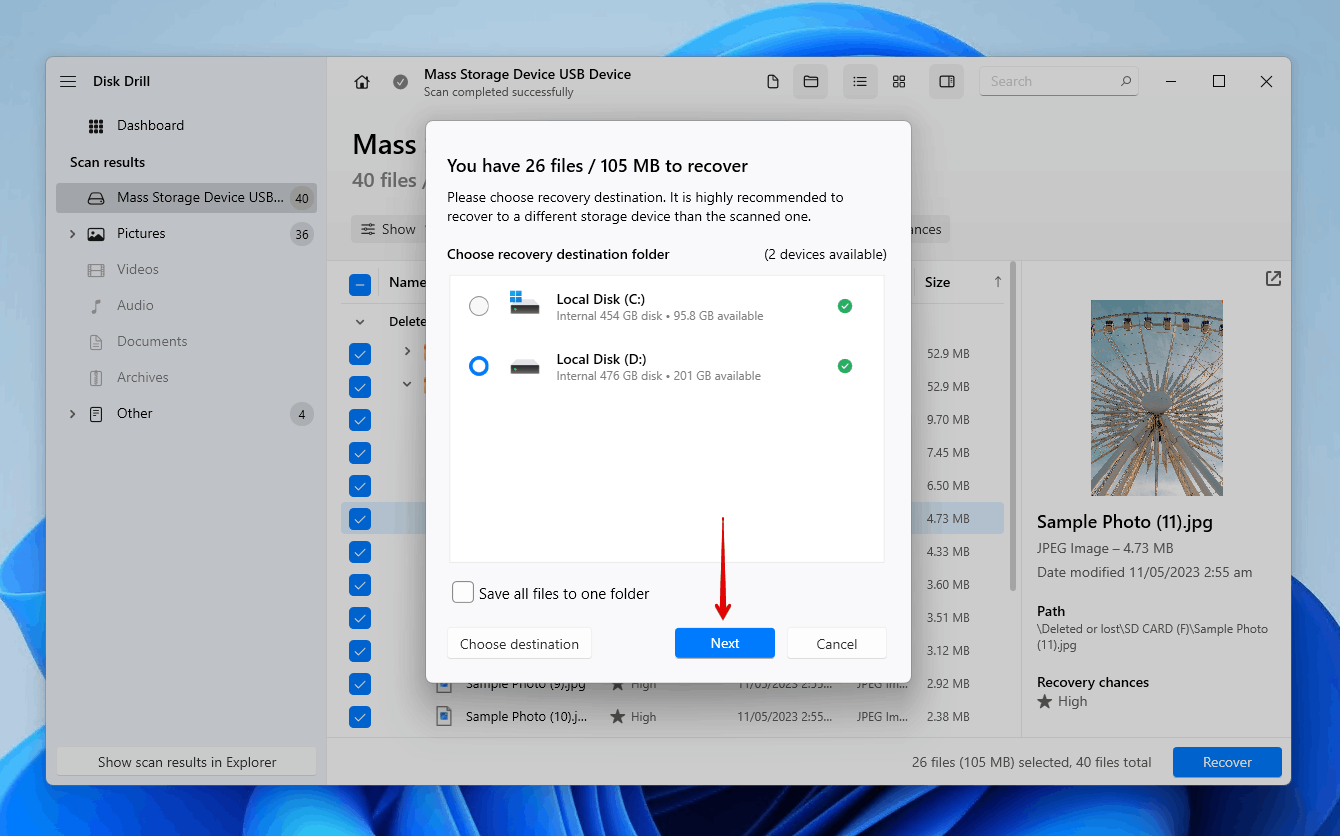
Task: Click the Local Disk (D:) drive icon
Action: coord(524,366)
